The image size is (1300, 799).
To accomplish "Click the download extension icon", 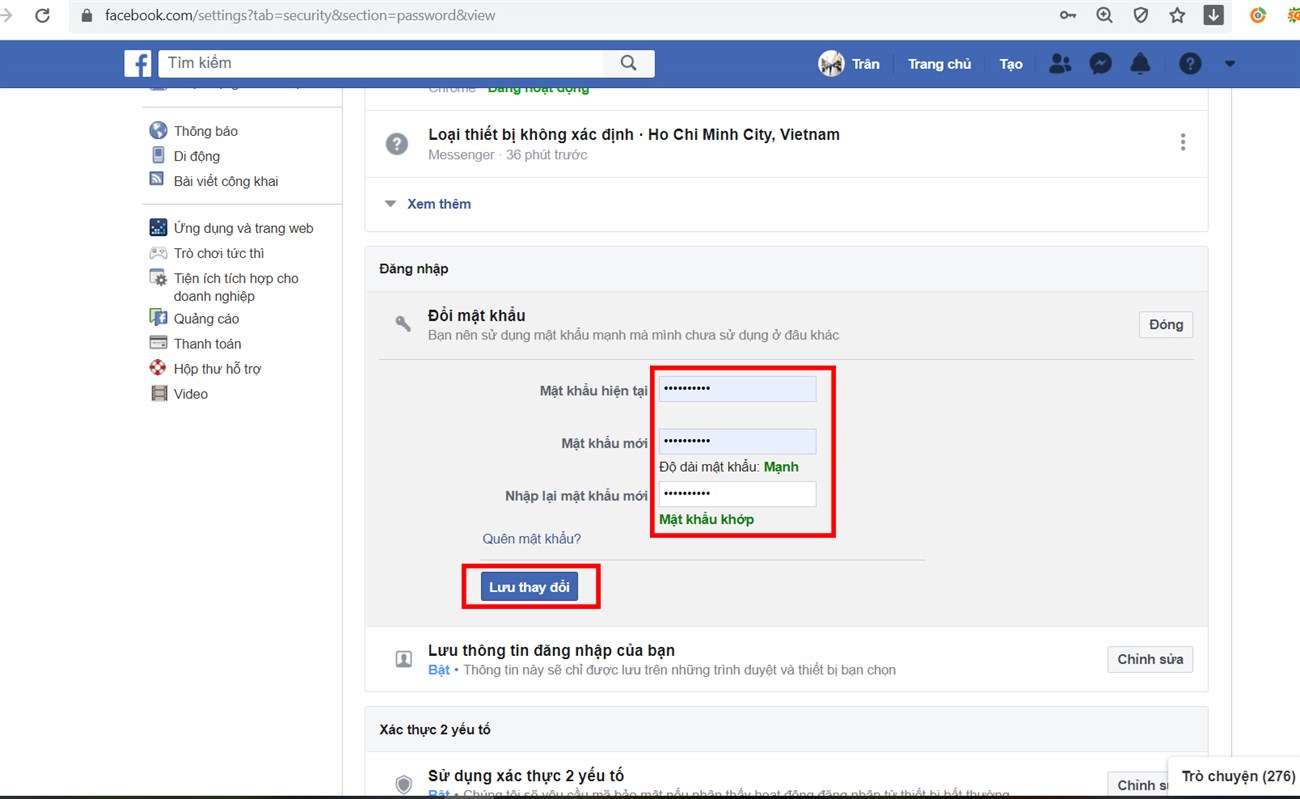I will [x=1213, y=15].
